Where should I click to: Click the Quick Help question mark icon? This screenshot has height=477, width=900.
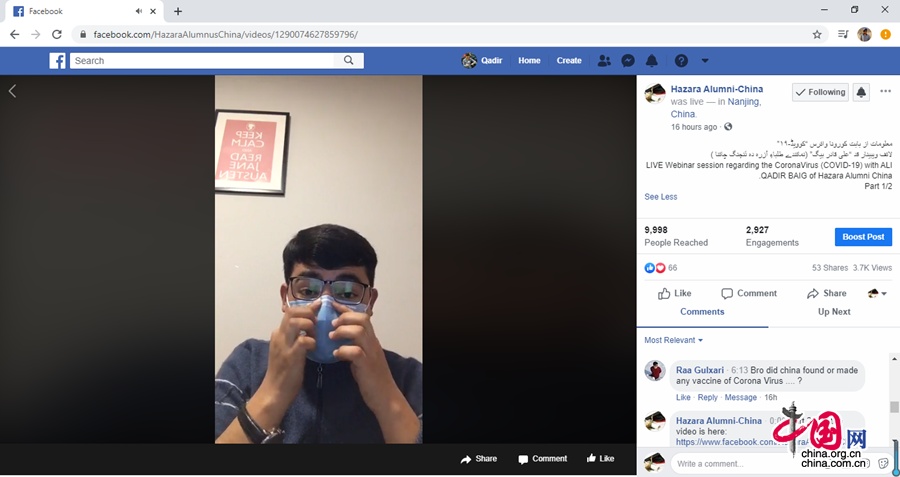pos(681,61)
